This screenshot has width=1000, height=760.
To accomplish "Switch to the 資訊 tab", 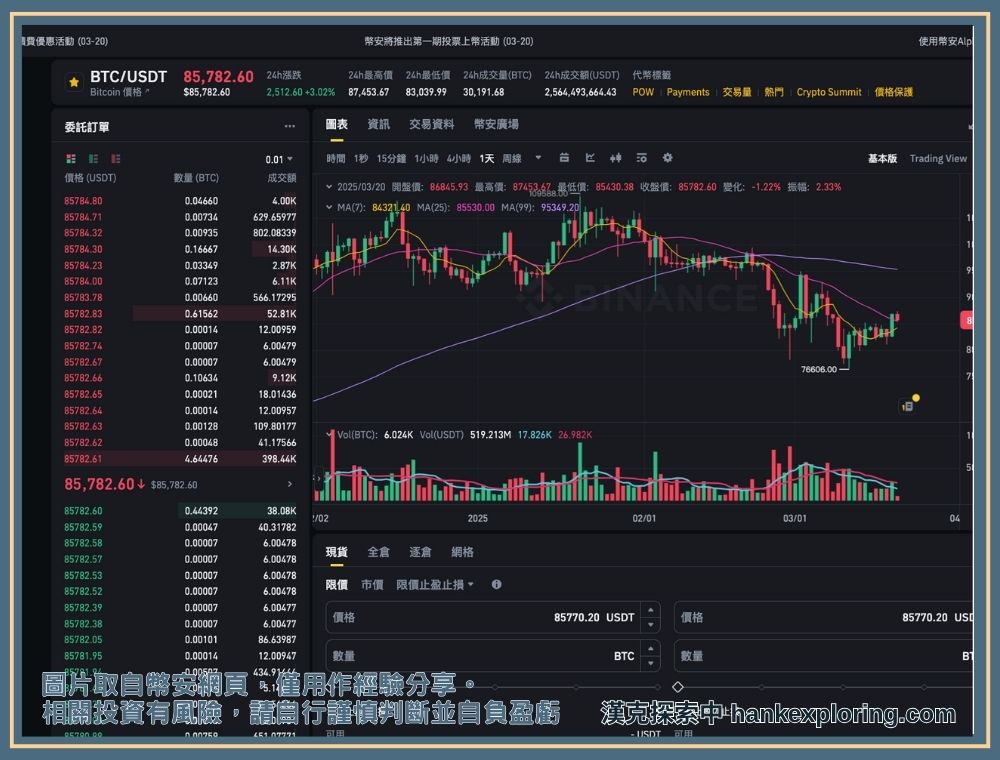I will [379, 124].
